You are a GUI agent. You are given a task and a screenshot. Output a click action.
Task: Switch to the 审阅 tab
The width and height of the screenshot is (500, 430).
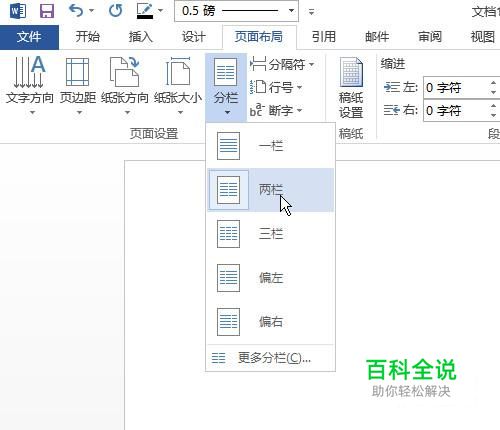430,37
